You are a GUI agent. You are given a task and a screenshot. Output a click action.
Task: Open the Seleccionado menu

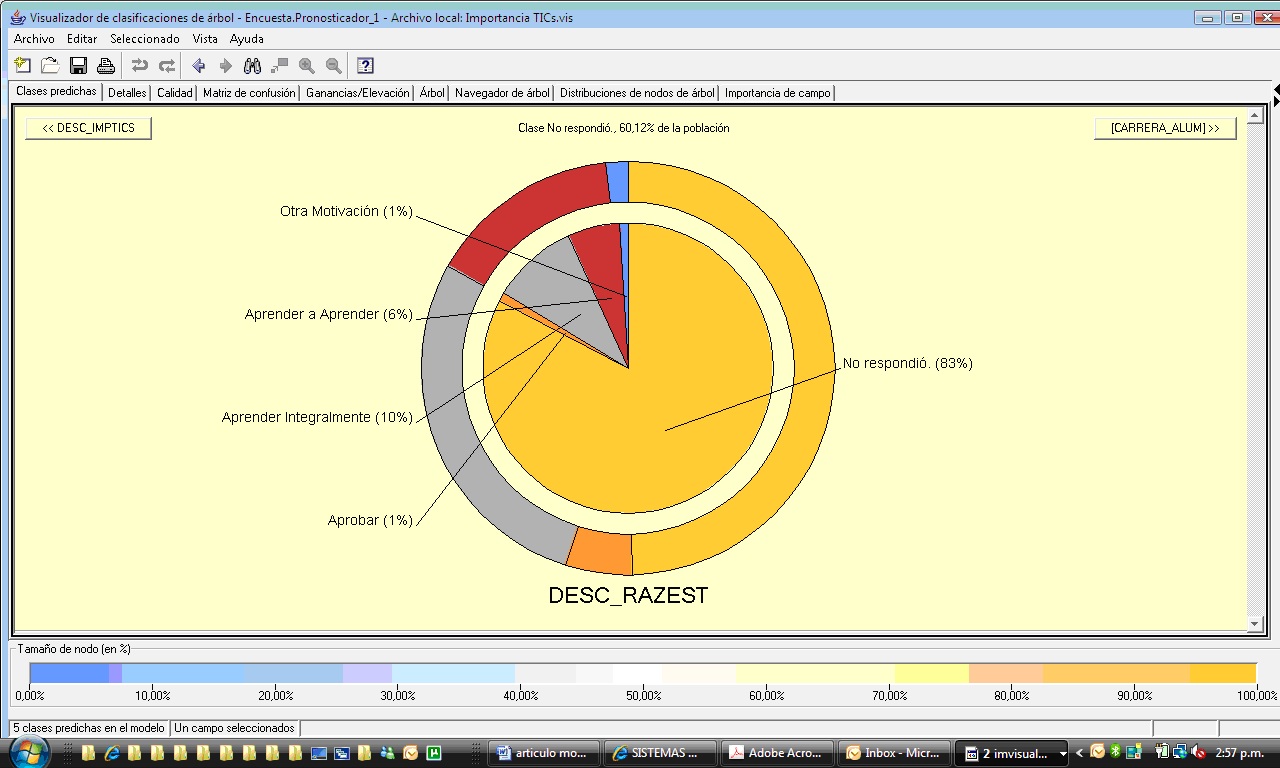[144, 39]
